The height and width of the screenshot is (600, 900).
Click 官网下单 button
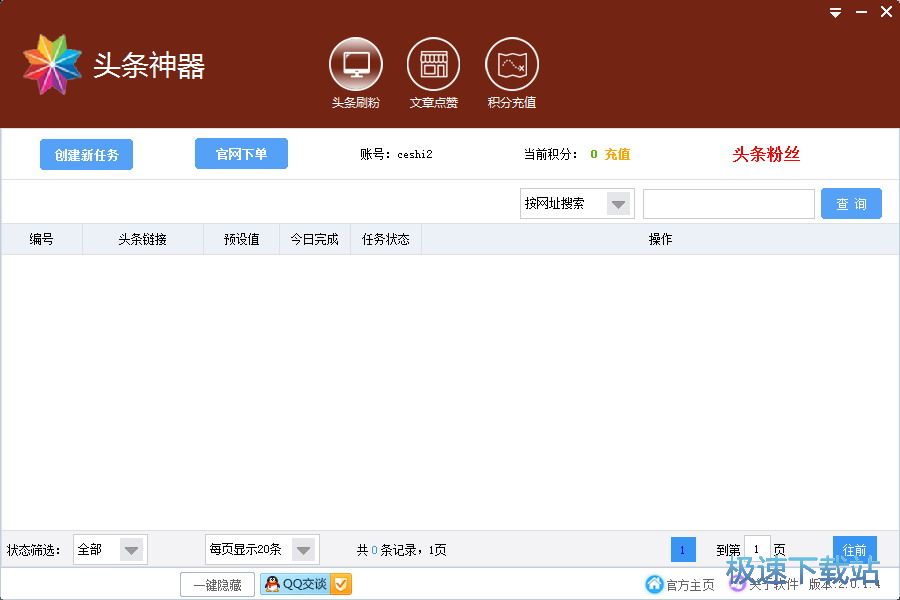coord(241,154)
